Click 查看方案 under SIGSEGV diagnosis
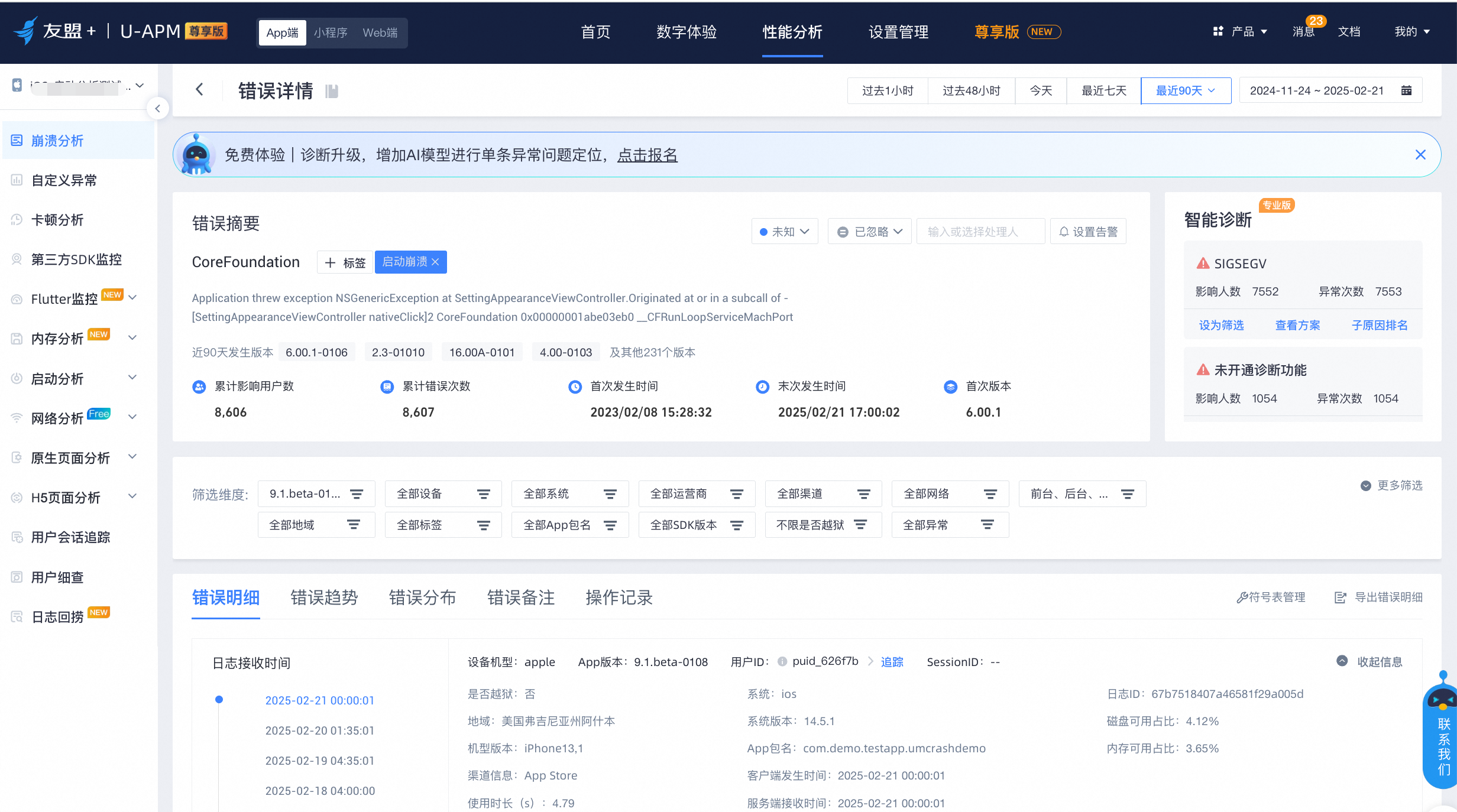Viewport: 1457px width, 812px height. click(x=1297, y=326)
